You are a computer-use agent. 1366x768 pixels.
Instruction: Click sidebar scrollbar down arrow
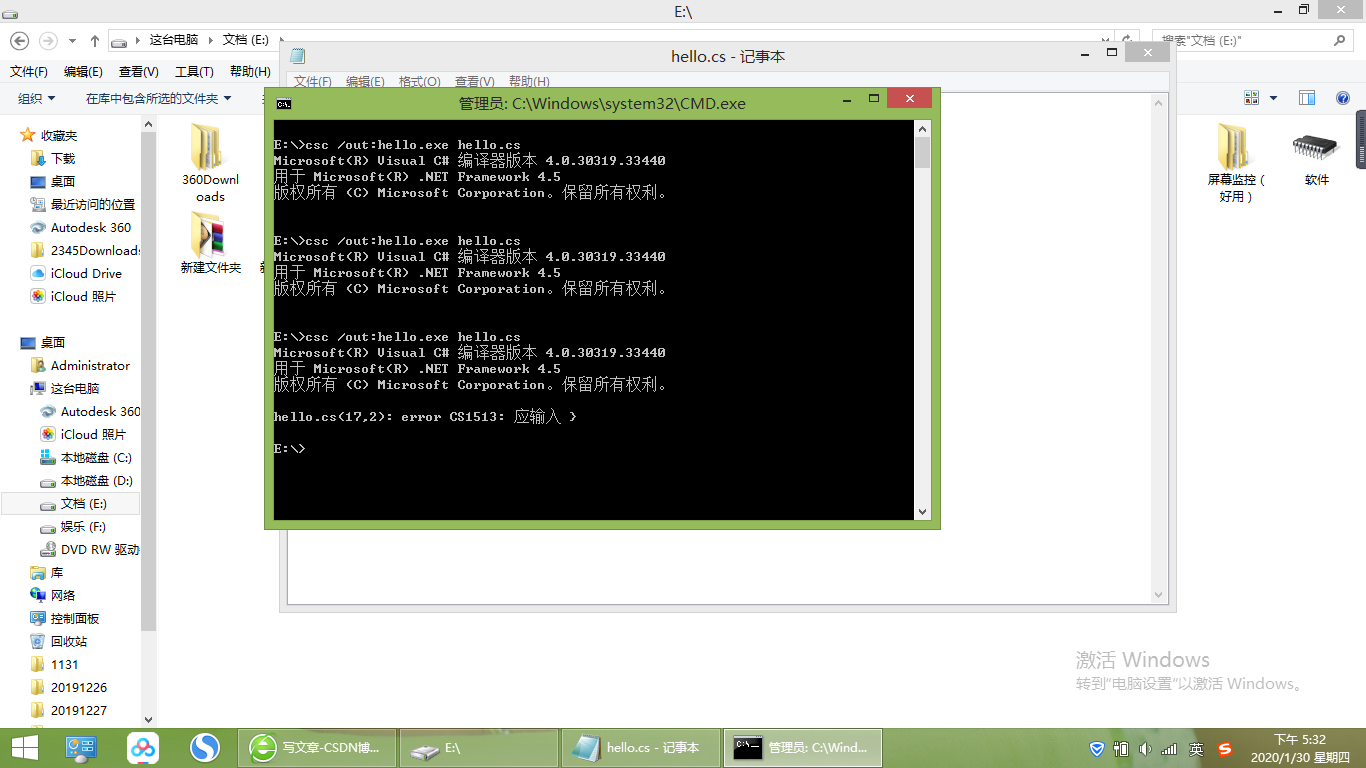click(149, 719)
